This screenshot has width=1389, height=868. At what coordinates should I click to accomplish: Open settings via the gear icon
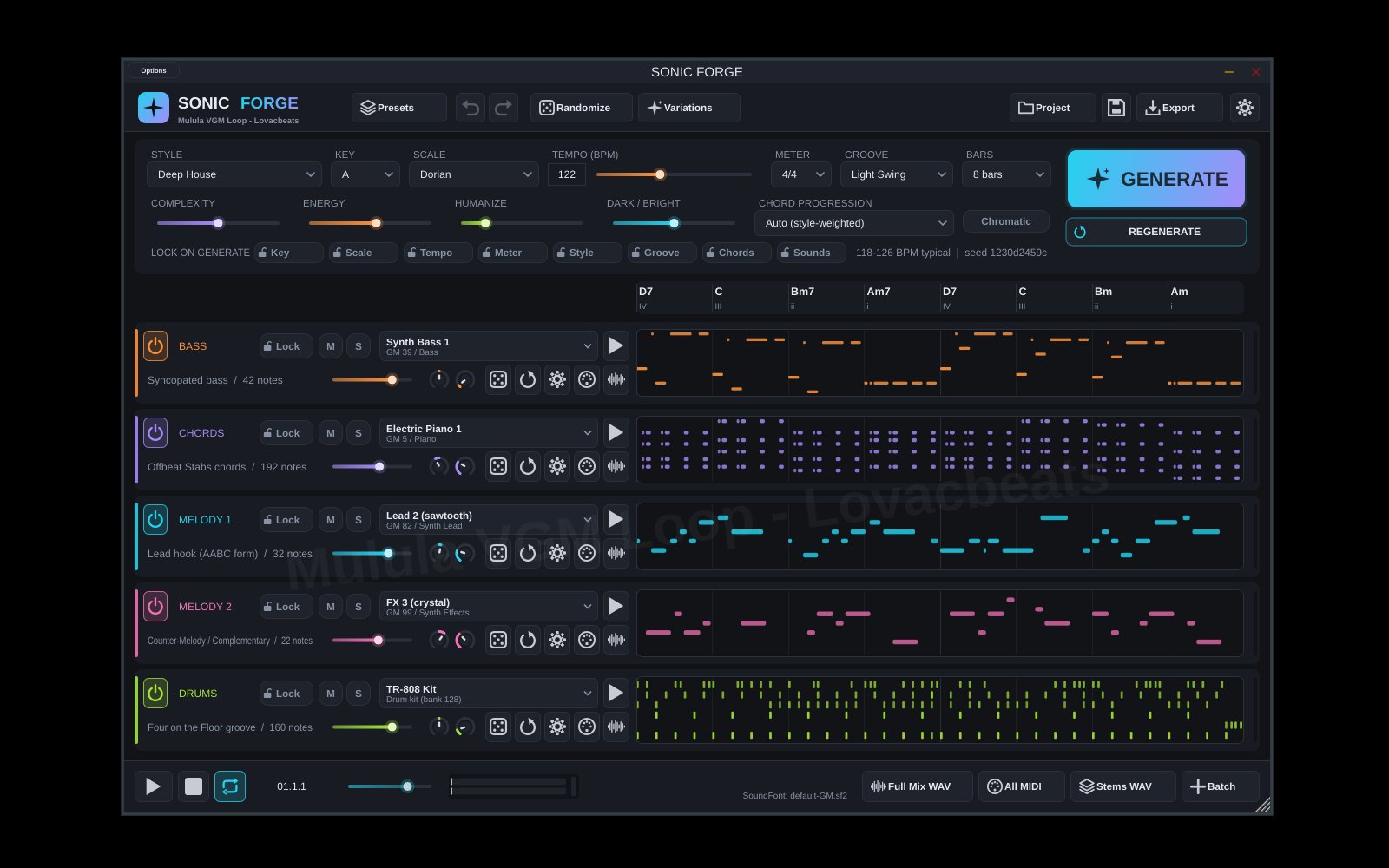(1245, 108)
